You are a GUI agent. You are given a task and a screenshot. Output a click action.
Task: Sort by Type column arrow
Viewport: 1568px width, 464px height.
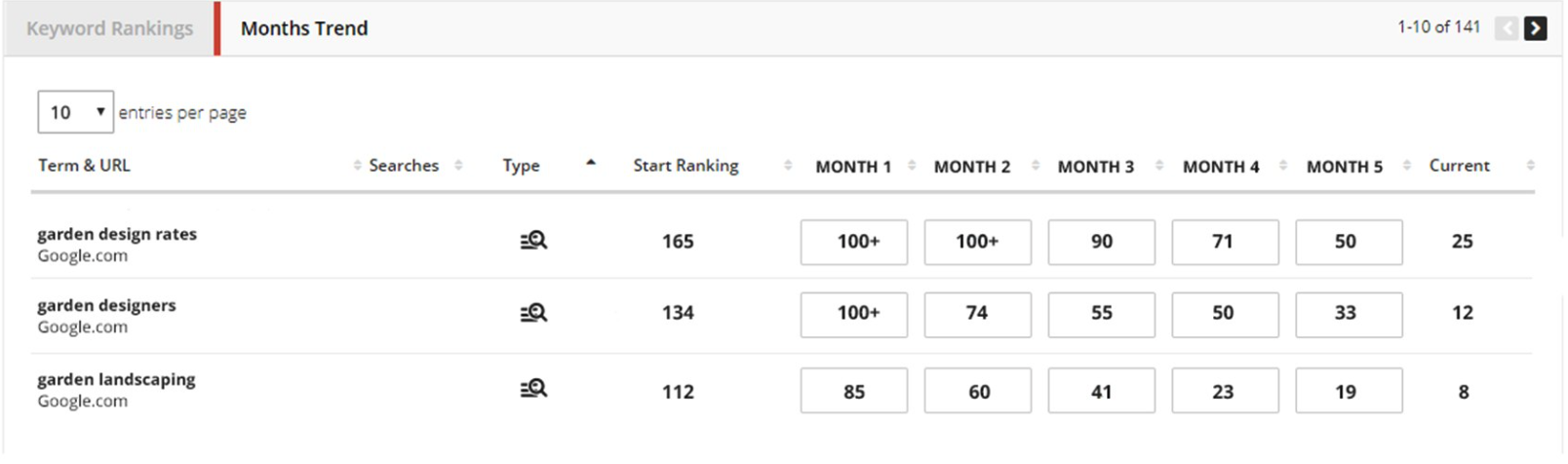click(x=591, y=164)
